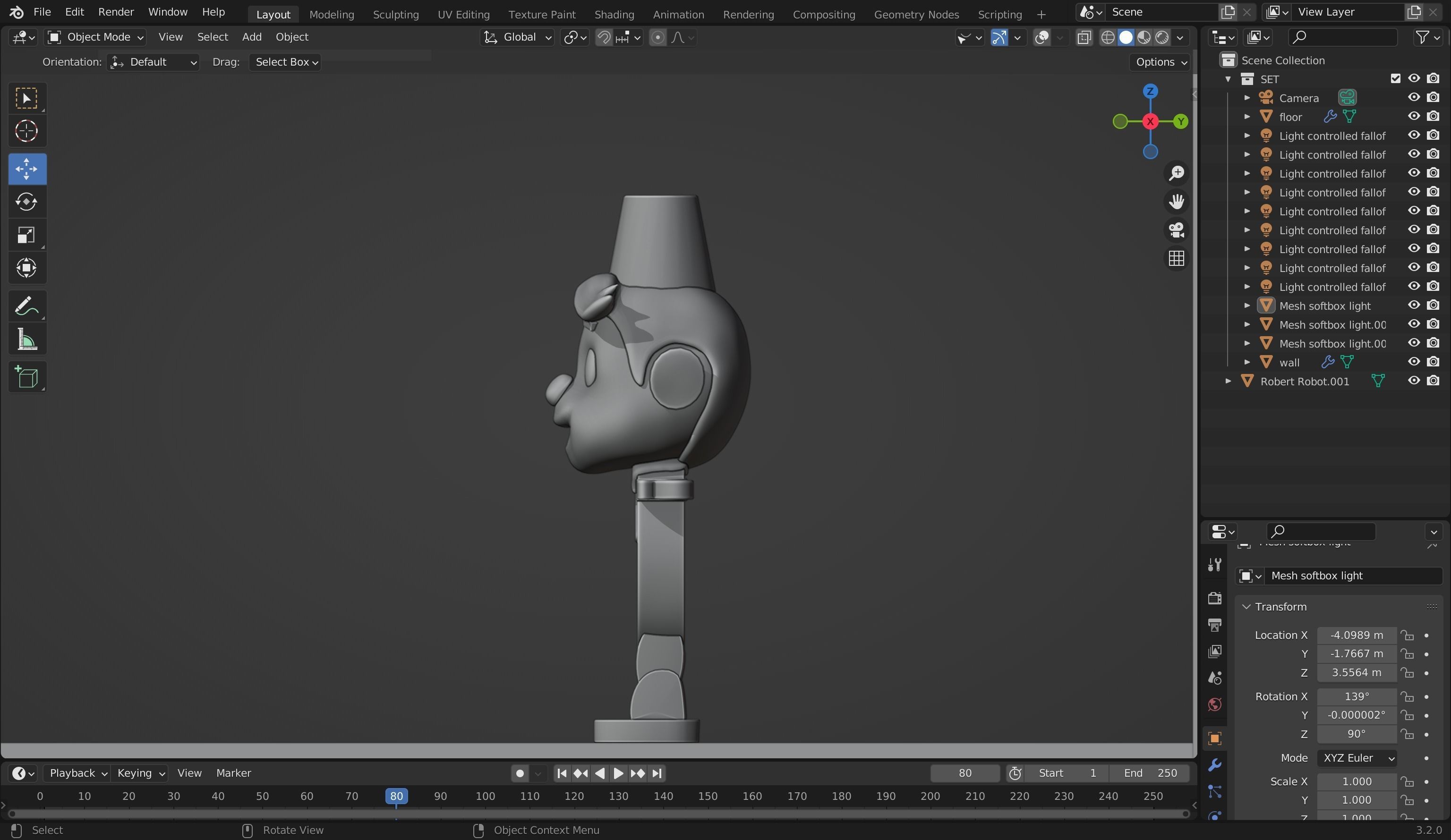Open the File menu
Image resolution: width=1451 pixels, height=840 pixels.
pos(42,12)
